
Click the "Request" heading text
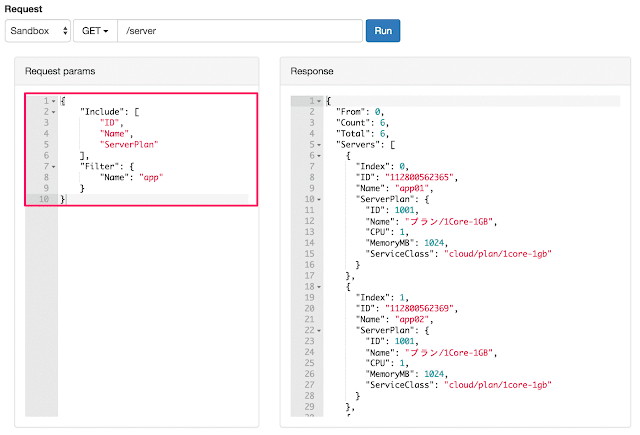[23, 9]
